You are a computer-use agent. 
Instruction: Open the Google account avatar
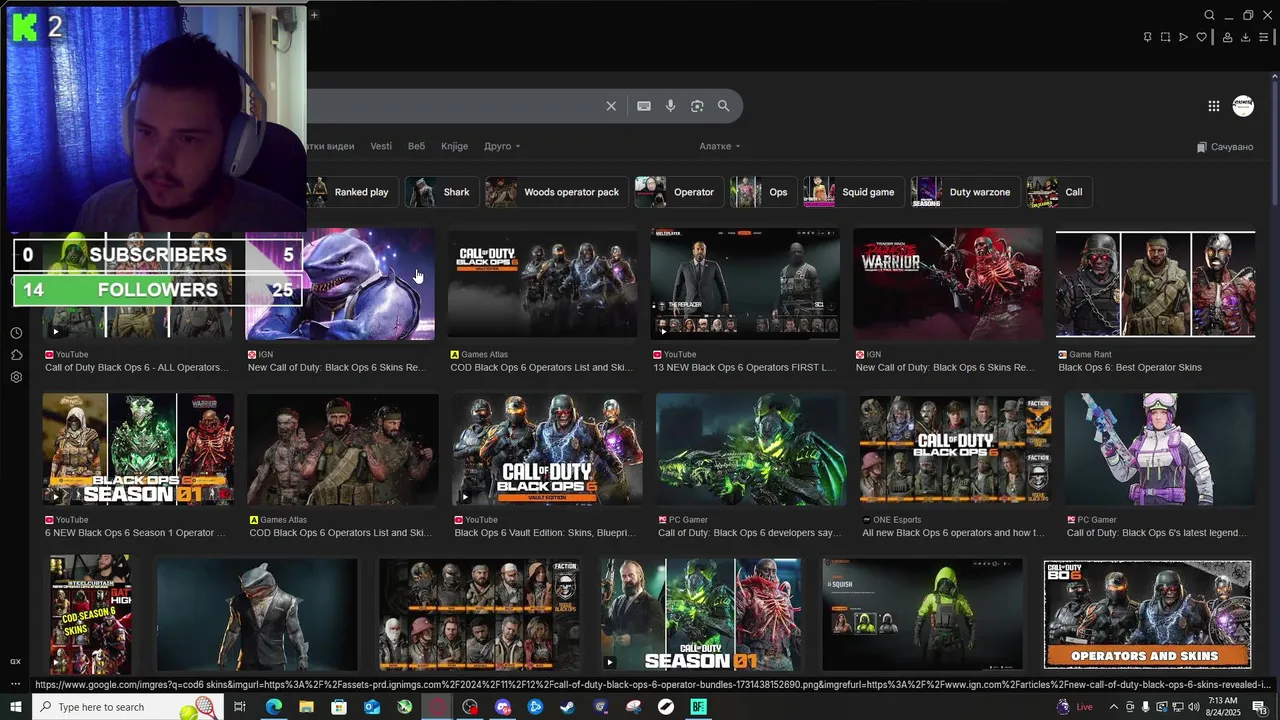(1243, 106)
